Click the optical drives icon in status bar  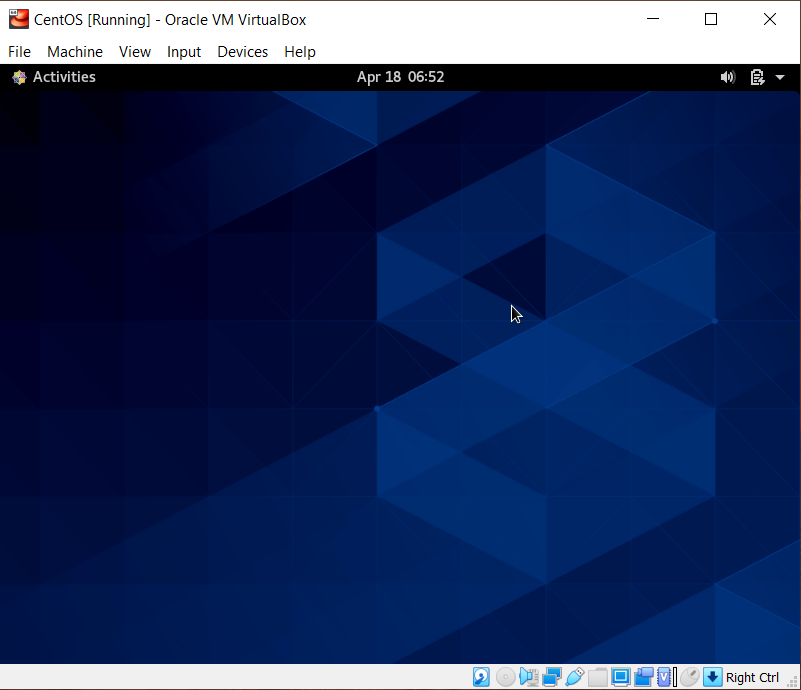504,677
